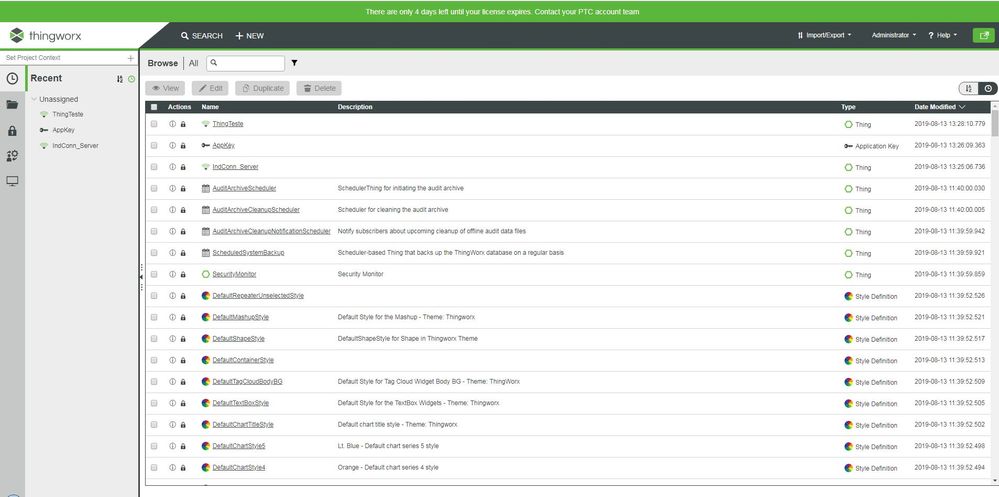Open the Import/Export dropdown
The width and height of the screenshot is (999, 497).
824,35
